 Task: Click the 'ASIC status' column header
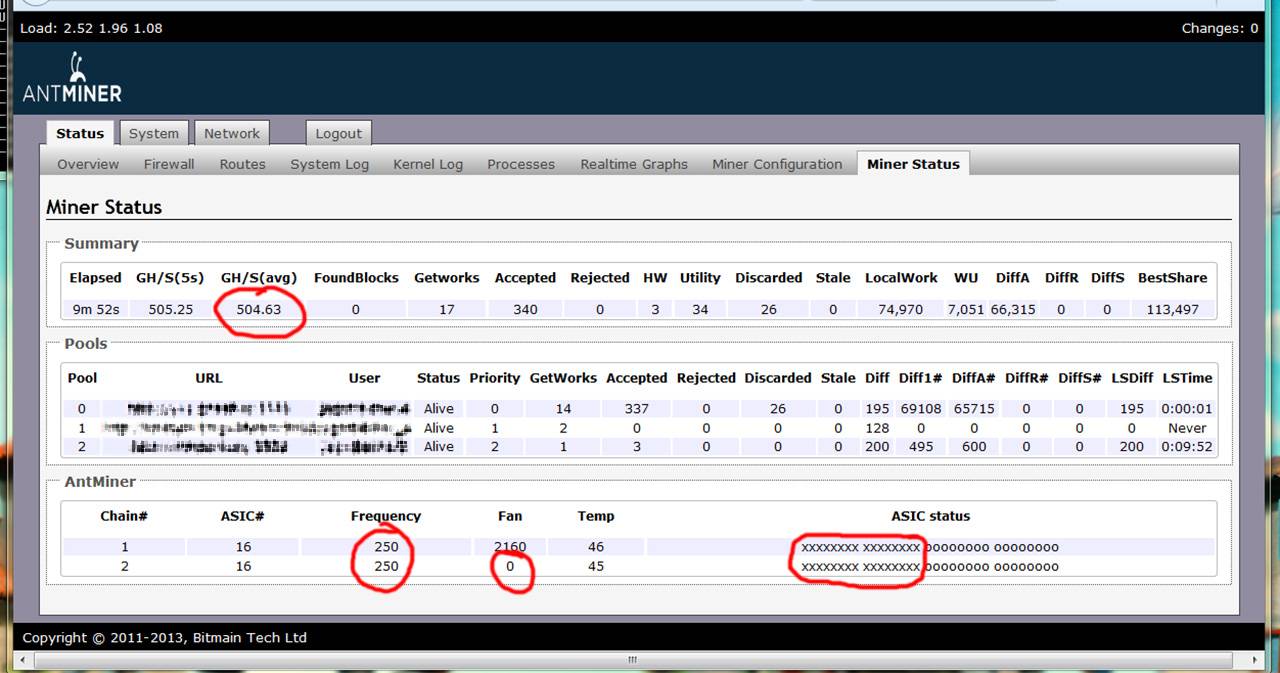pos(930,516)
